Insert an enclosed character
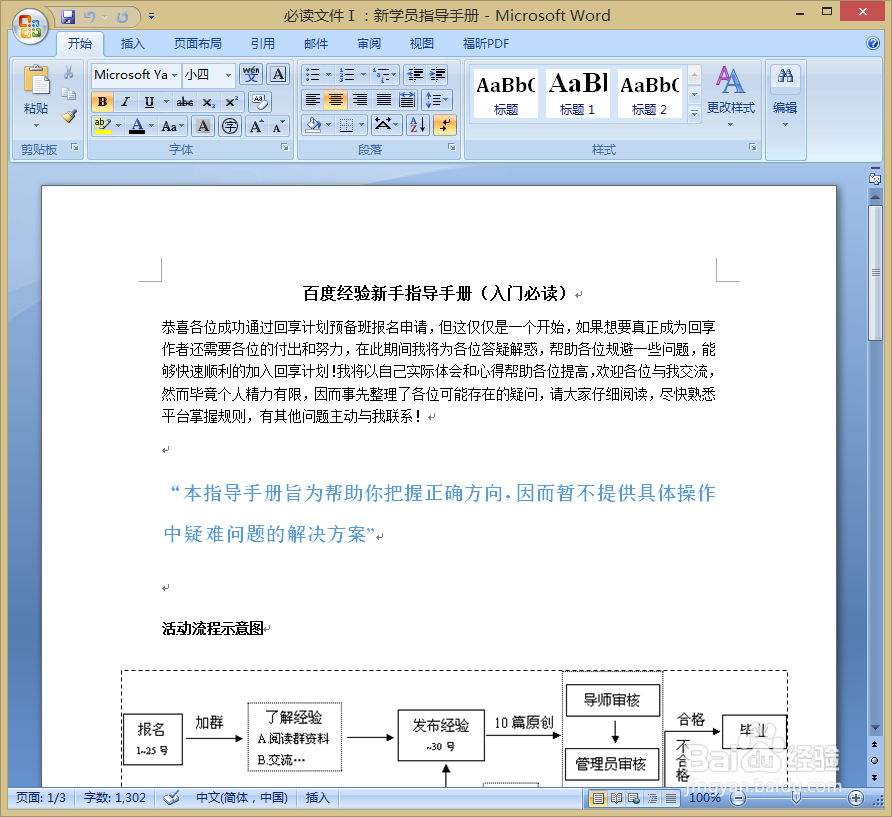Viewport: 892px width, 817px height. pos(230,126)
